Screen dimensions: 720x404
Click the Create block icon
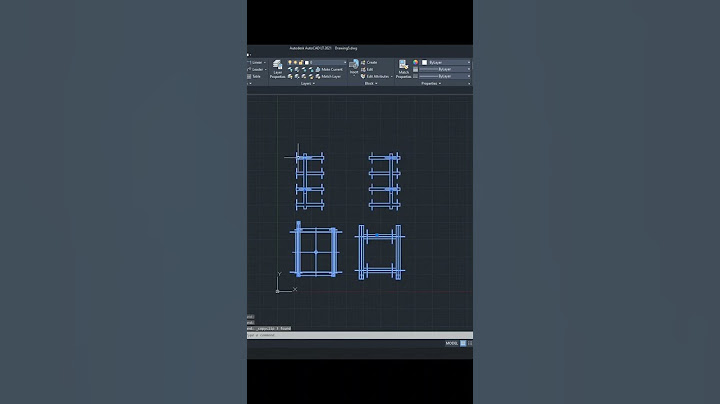click(x=363, y=62)
